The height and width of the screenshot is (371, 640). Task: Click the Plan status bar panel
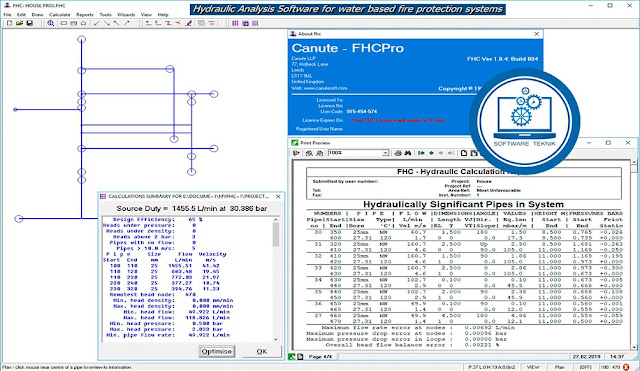coord(559,367)
